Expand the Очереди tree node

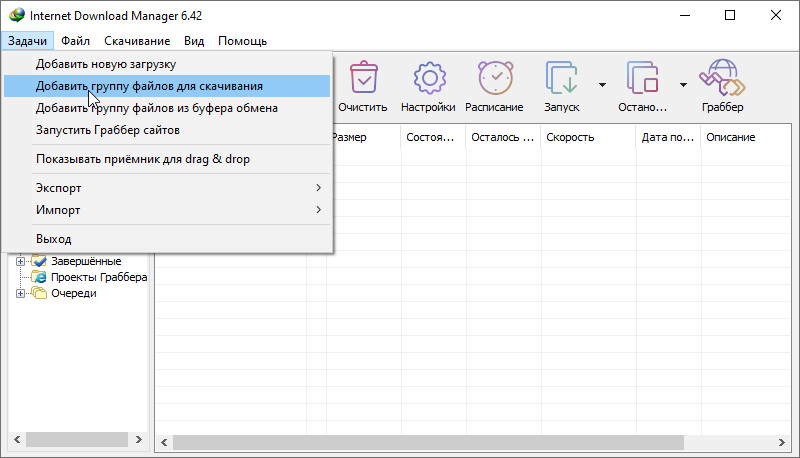coord(20,293)
